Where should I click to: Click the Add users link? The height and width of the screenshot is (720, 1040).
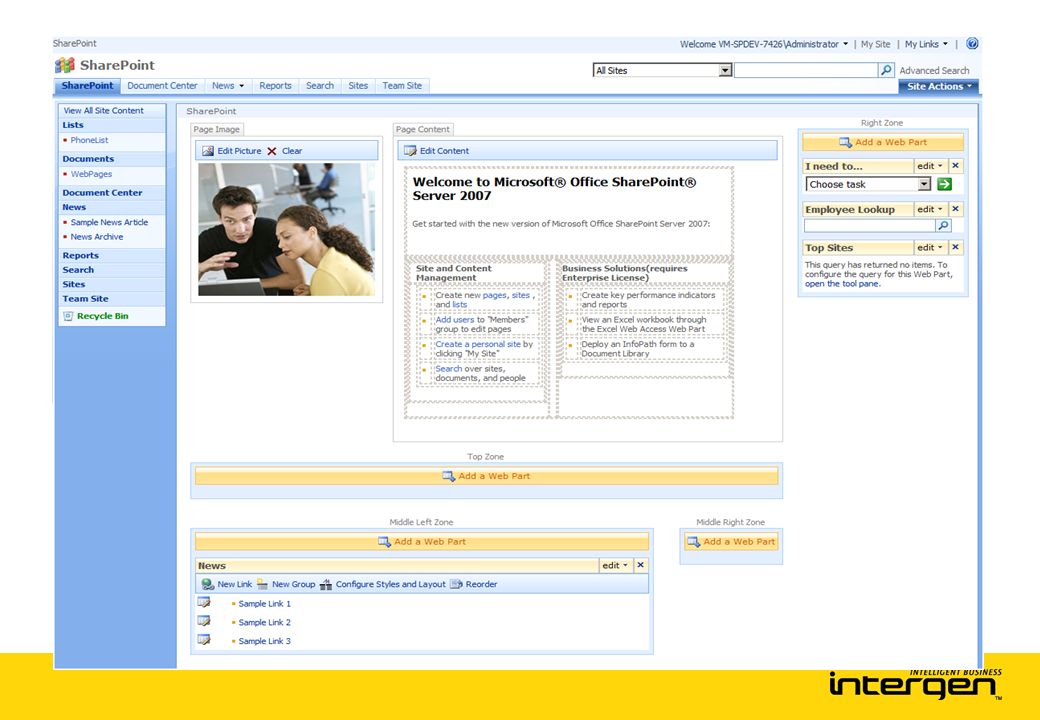coord(455,320)
